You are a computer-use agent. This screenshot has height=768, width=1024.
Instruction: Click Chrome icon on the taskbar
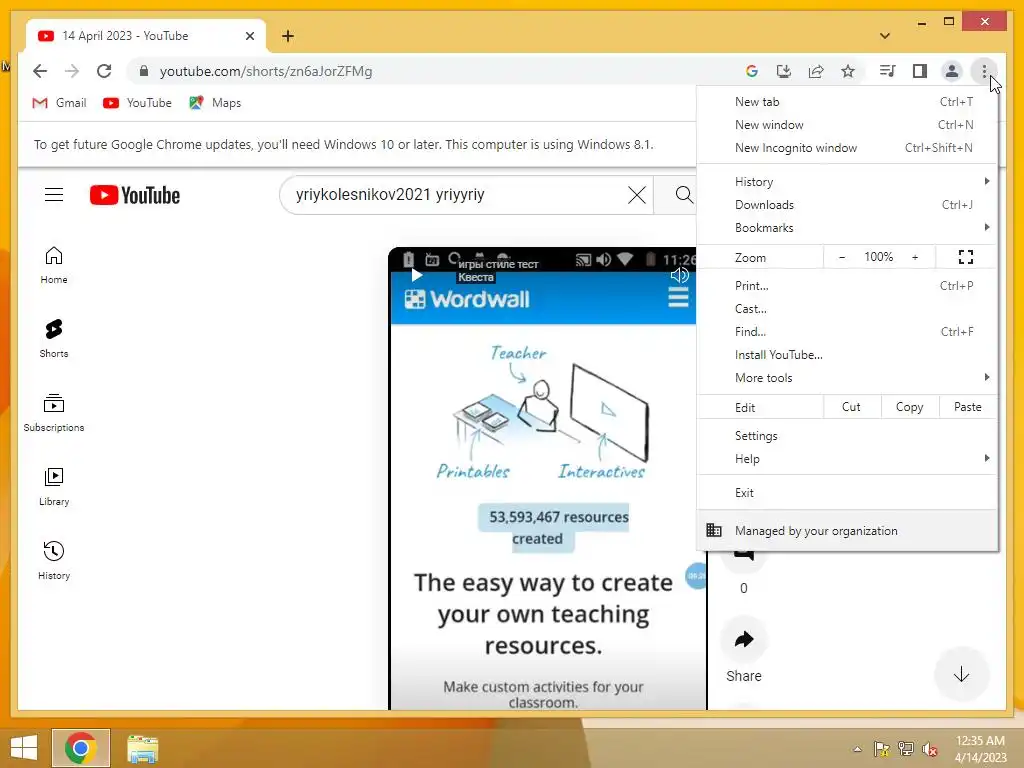click(81, 748)
